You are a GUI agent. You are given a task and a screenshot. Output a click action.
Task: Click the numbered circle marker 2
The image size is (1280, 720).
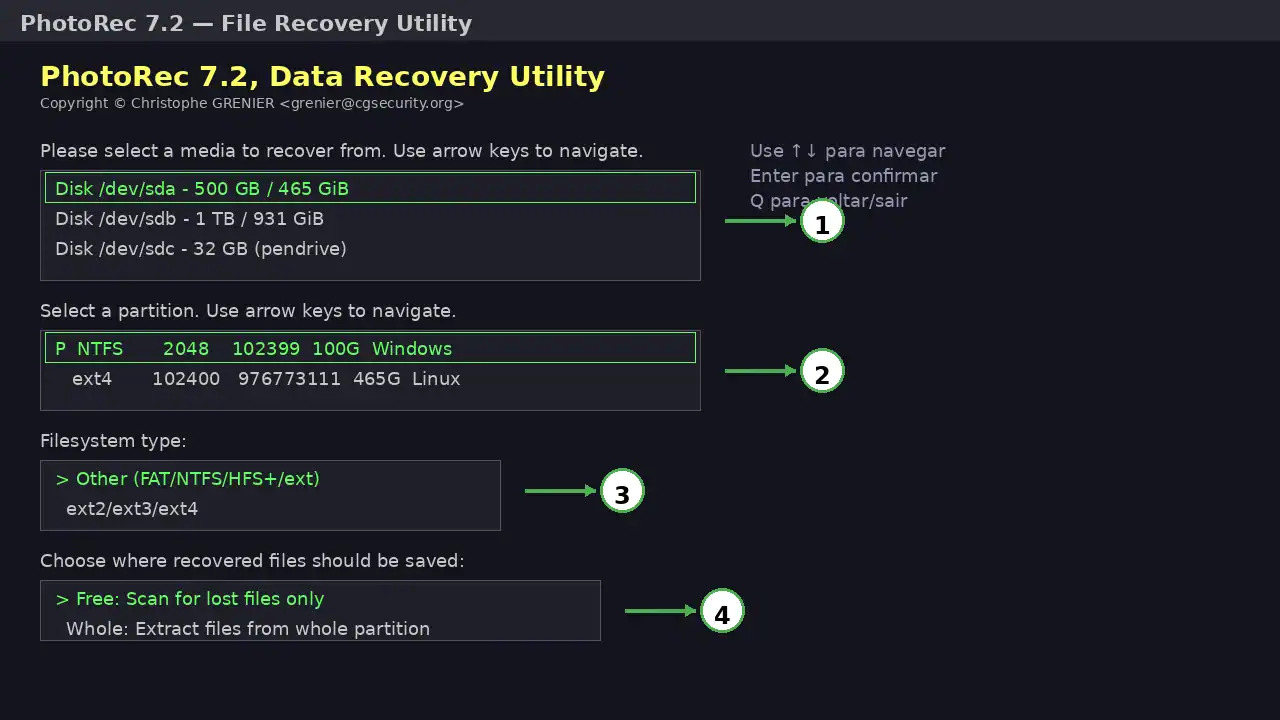tap(822, 371)
